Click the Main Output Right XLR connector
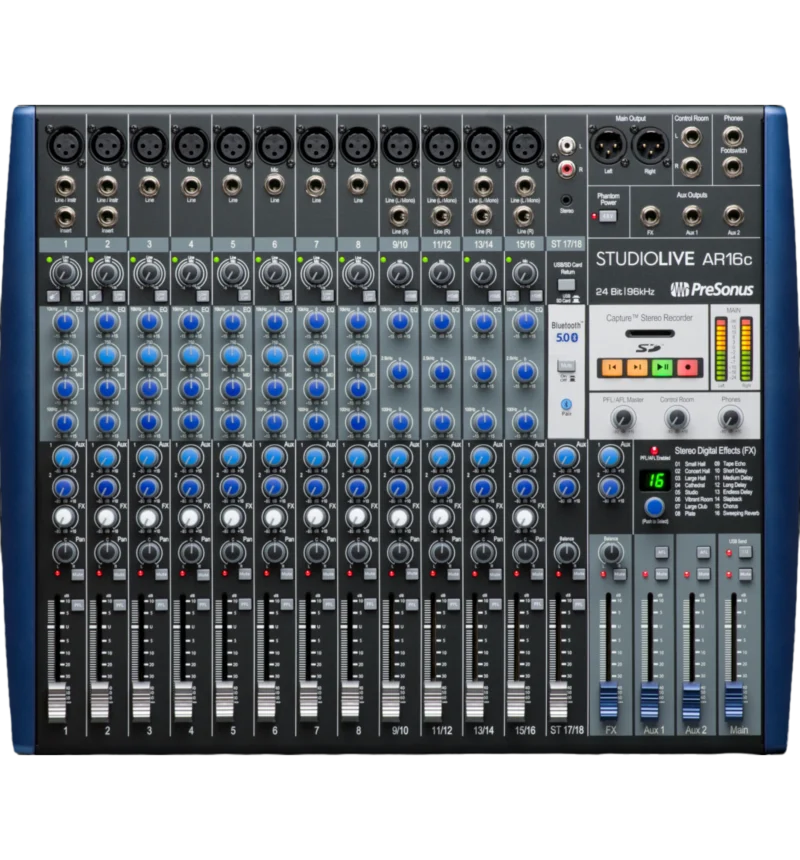Viewport: 800px width, 860px height. click(650, 146)
